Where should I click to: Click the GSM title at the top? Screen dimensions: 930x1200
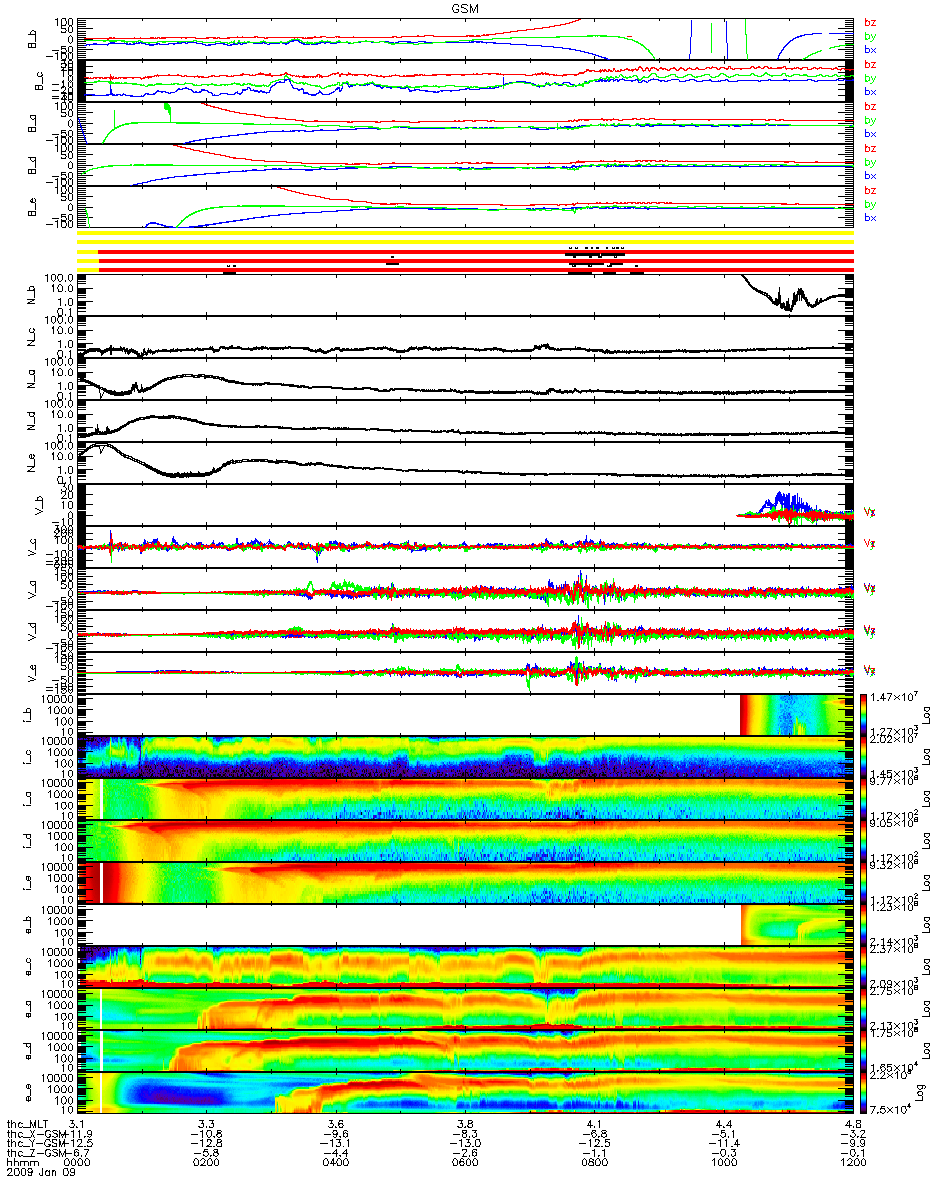click(x=464, y=7)
